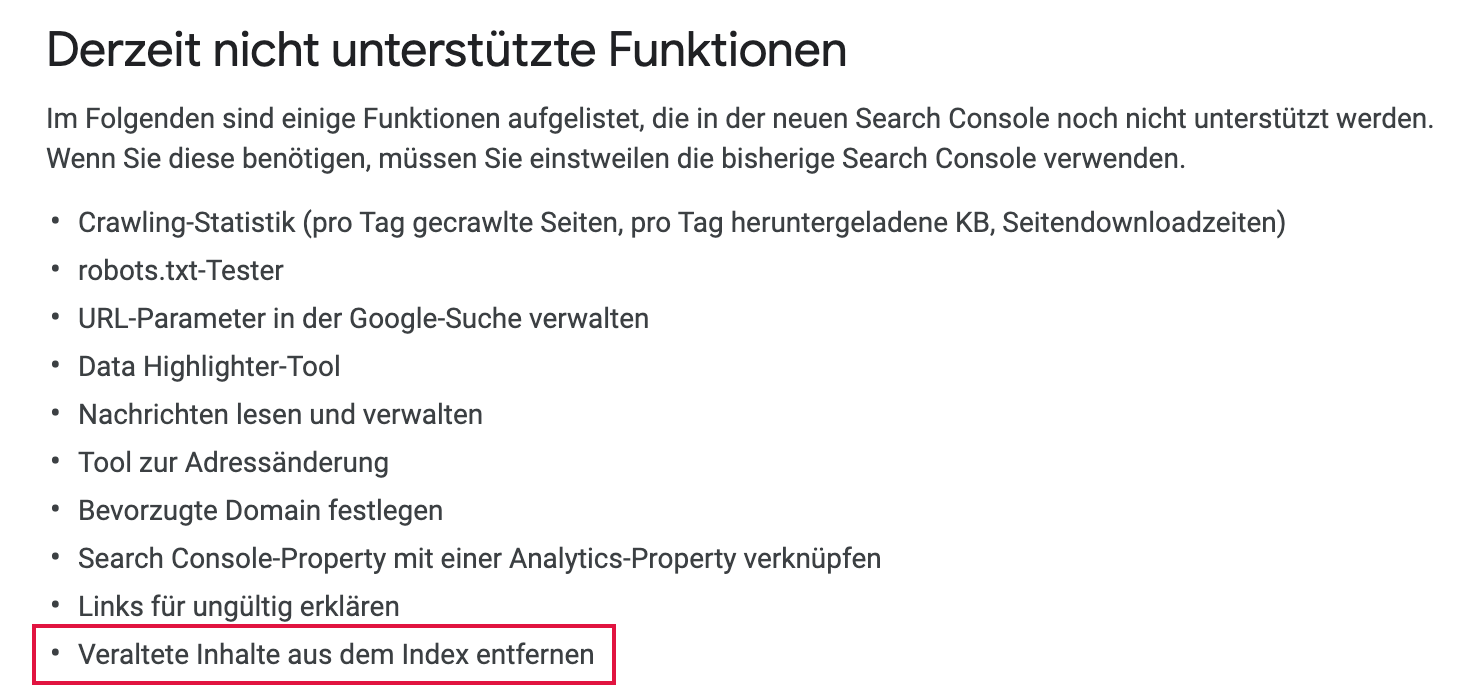
Task: Click "Tool zur Adressänderung" list item
Action: click(x=233, y=462)
